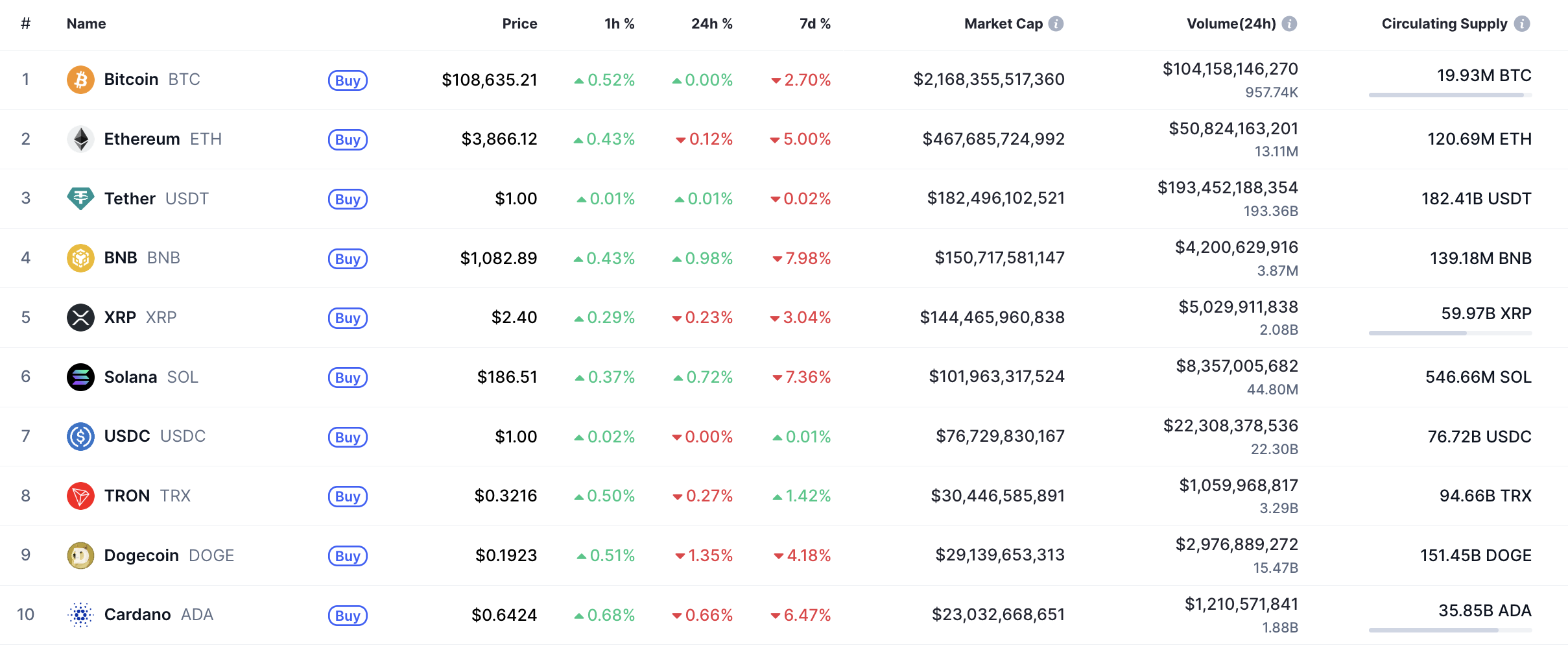Click the Bitcoin circulating supply progress bar
Image resolution: width=1568 pixels, height=650 pixels.
pos(1450,95)
